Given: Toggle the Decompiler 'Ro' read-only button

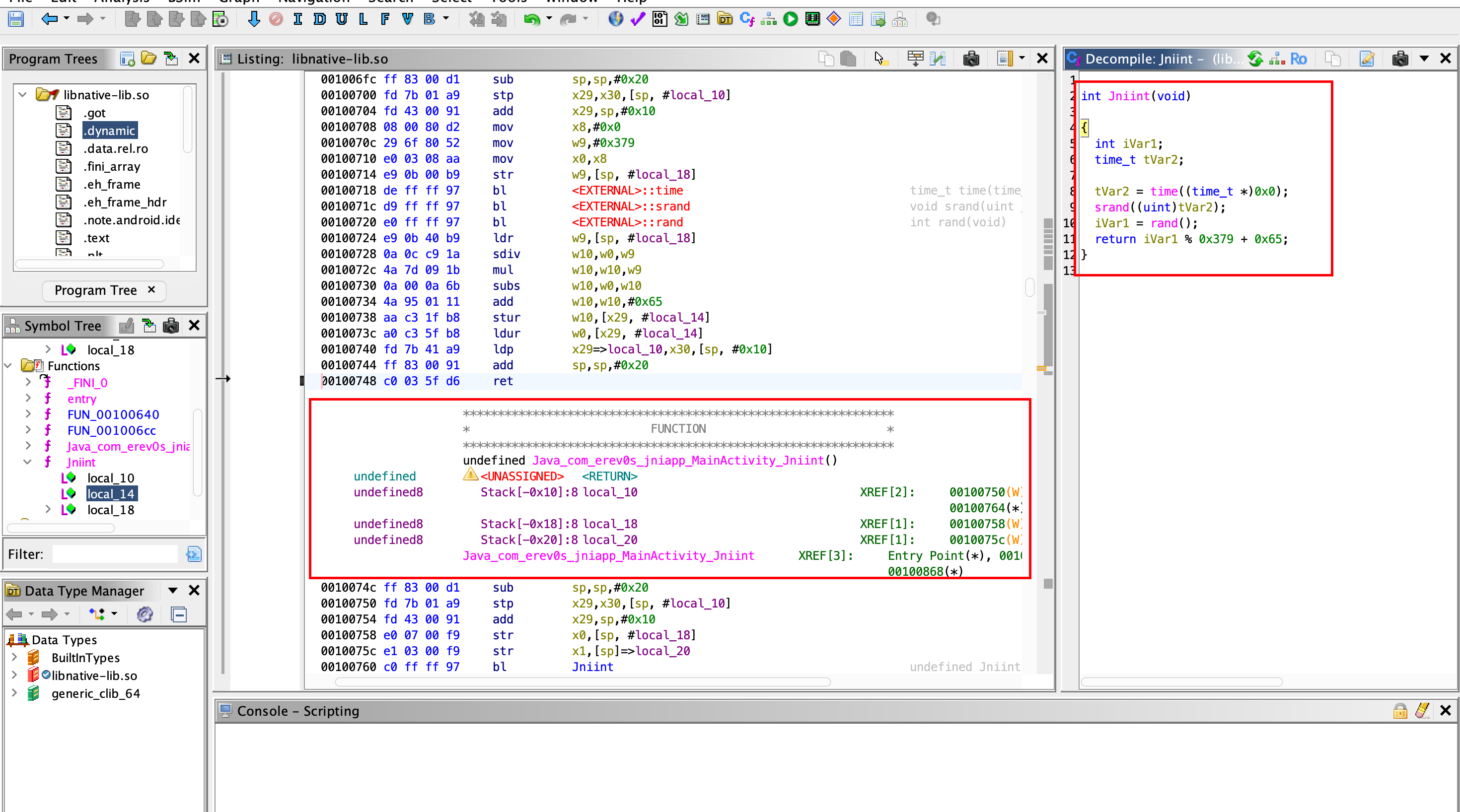Looking at the screenshot, I should 1299,59.
